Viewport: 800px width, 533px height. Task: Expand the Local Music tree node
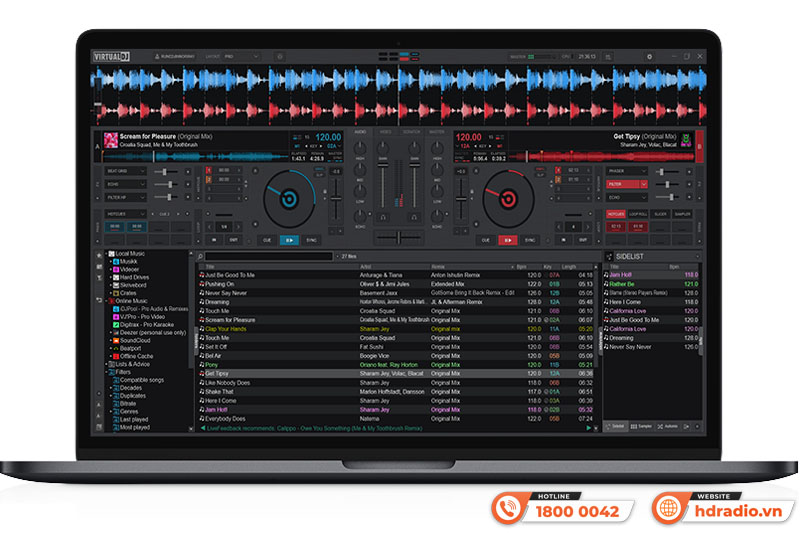tap(107, 253)
